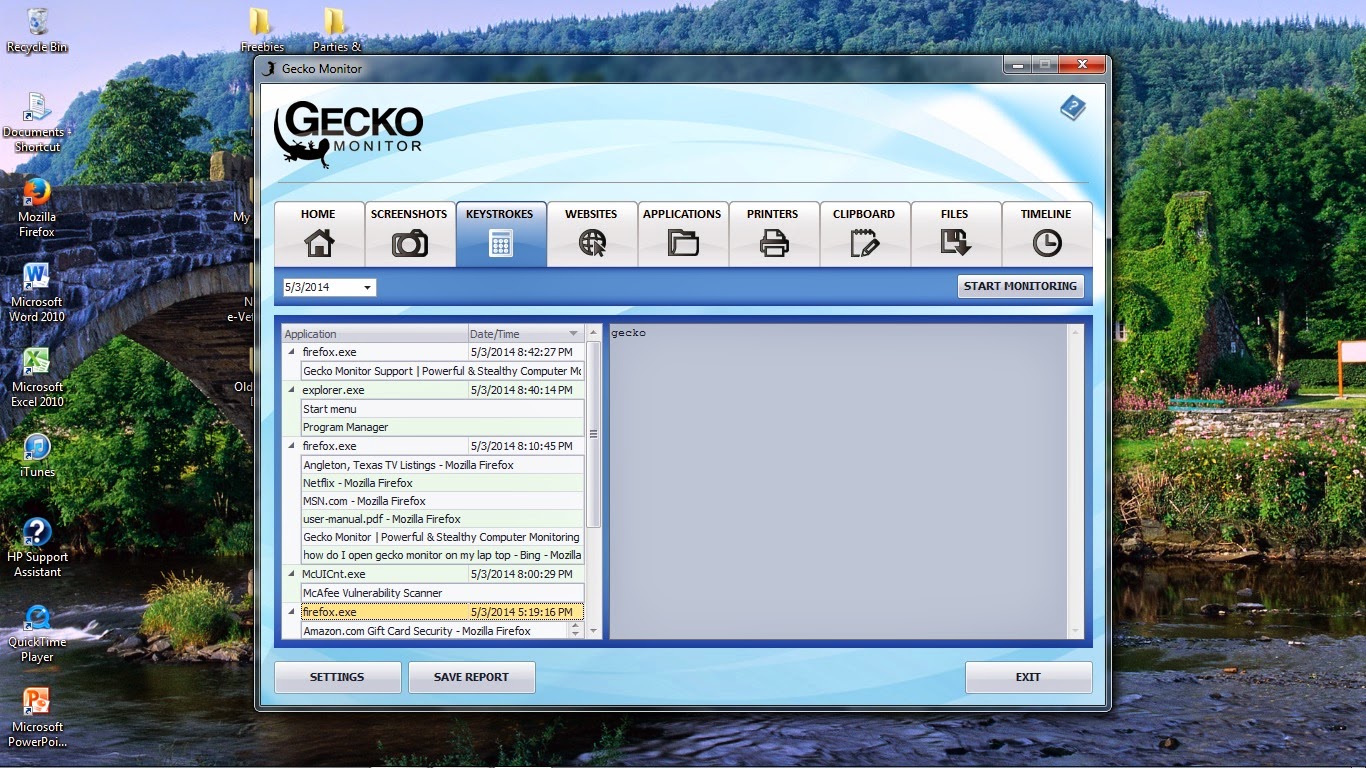Collapse the explorer.exe group
This screenshot has height=768, width=1366.
tap(292, 390)
